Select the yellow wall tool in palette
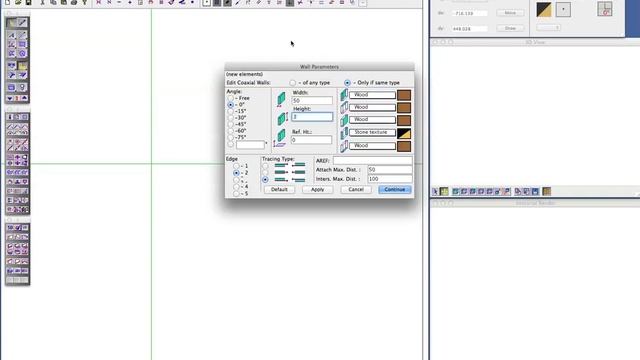The width and height of the screenshot is (640, 360). pos(22,66)
